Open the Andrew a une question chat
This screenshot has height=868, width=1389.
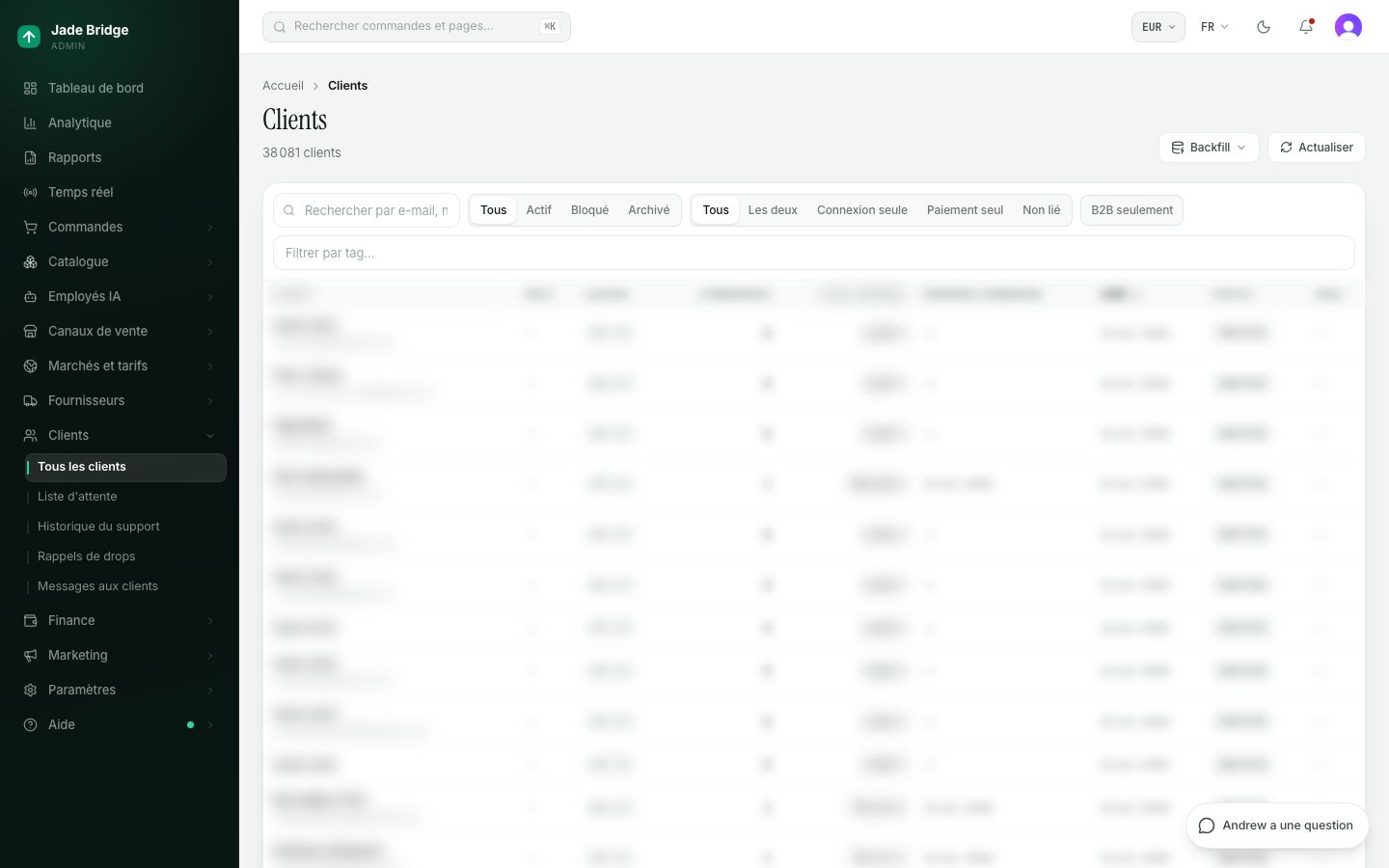pyautogui.click(x=1276, y=826)
